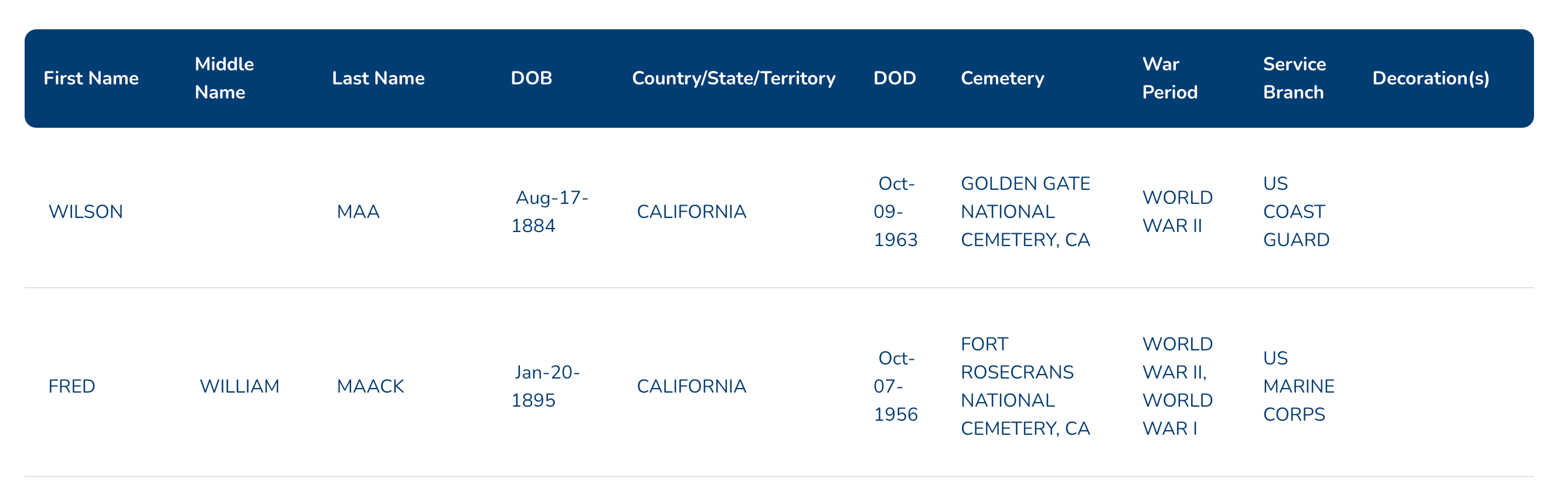Select the War Period column header
Viewport: 1568px width, 494px height.
pos(1169,79)
